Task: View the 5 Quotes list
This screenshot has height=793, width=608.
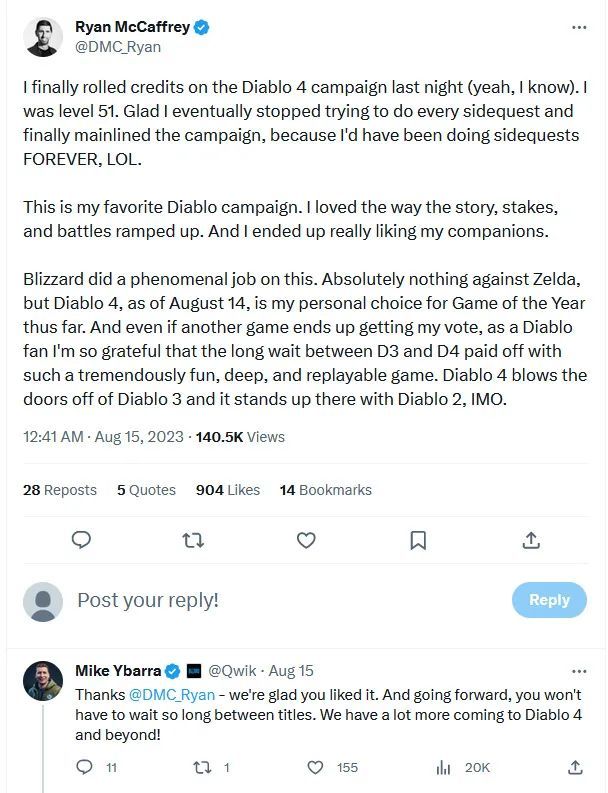Action: pyautogui.click(x=146, y=490)
